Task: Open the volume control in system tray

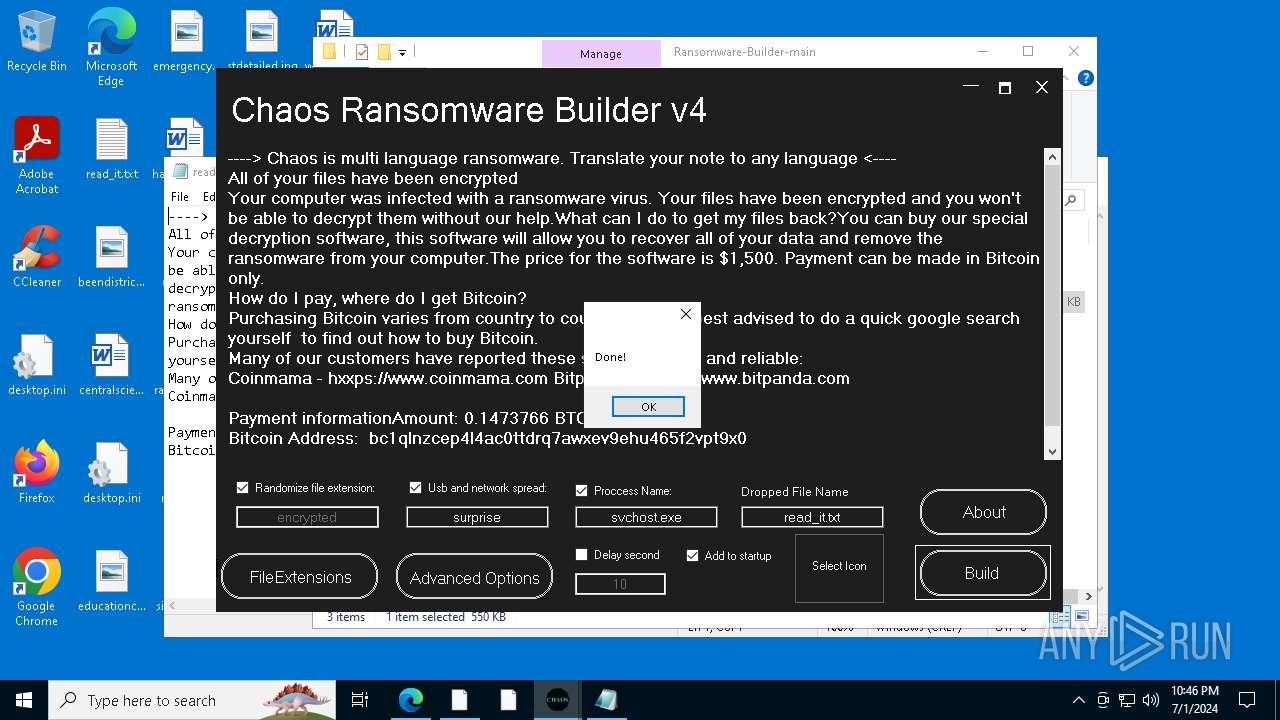Action: pyautogui.click(x=1151, y=700)
